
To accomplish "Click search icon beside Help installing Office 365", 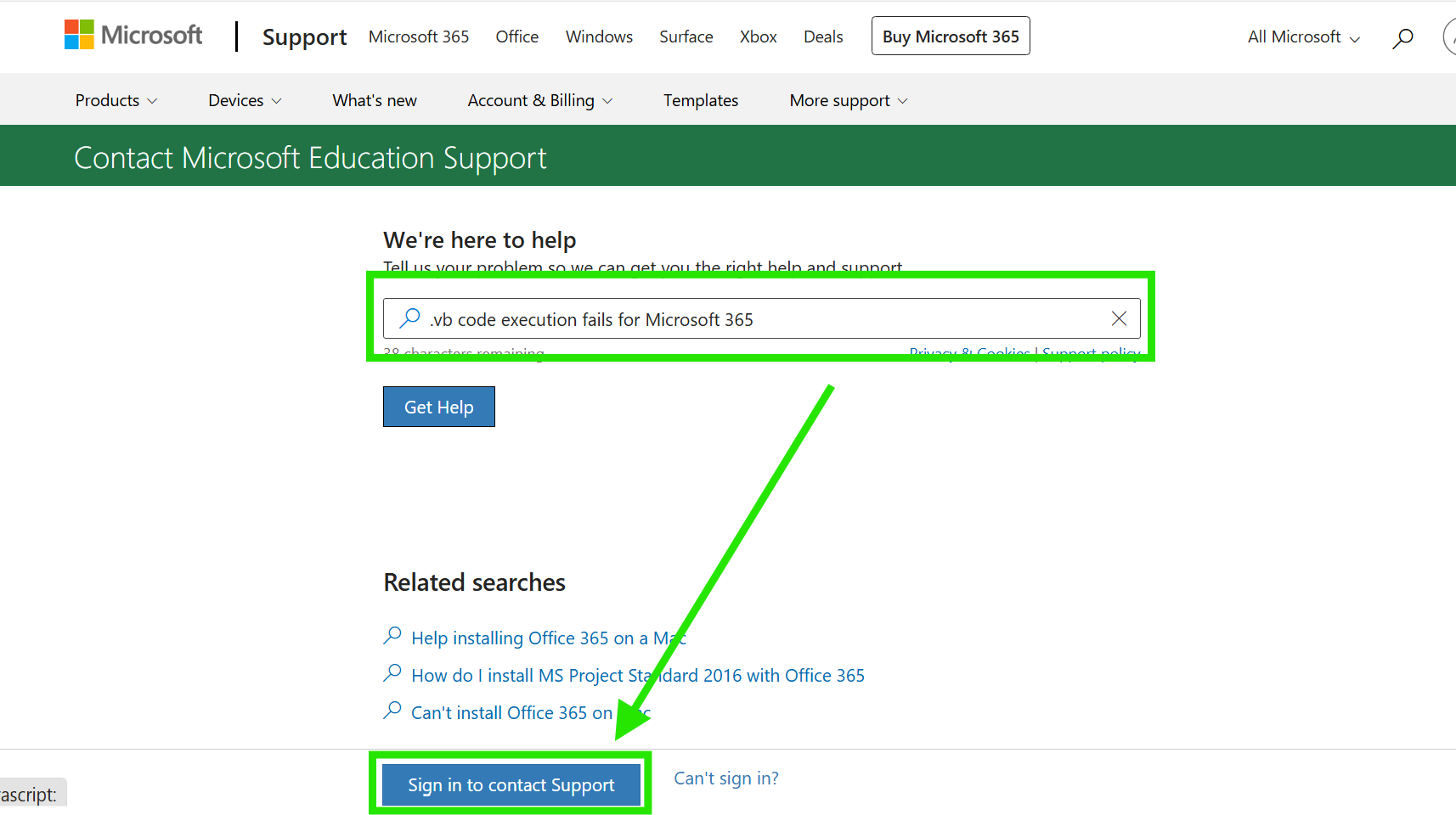I will [392, 636].
